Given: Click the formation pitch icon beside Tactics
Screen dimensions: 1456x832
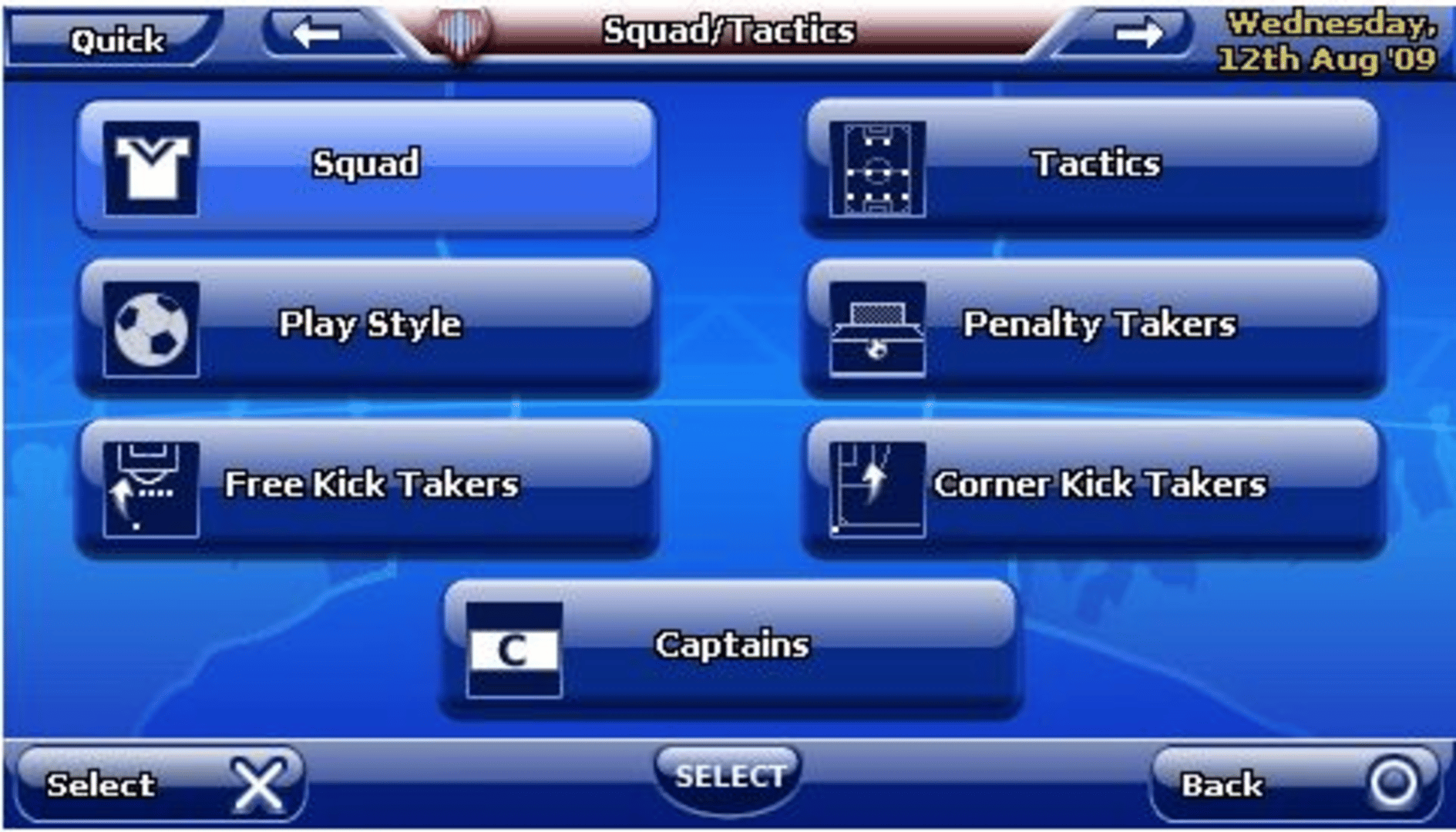Looking at the screenshot, I should pos(877,169).
